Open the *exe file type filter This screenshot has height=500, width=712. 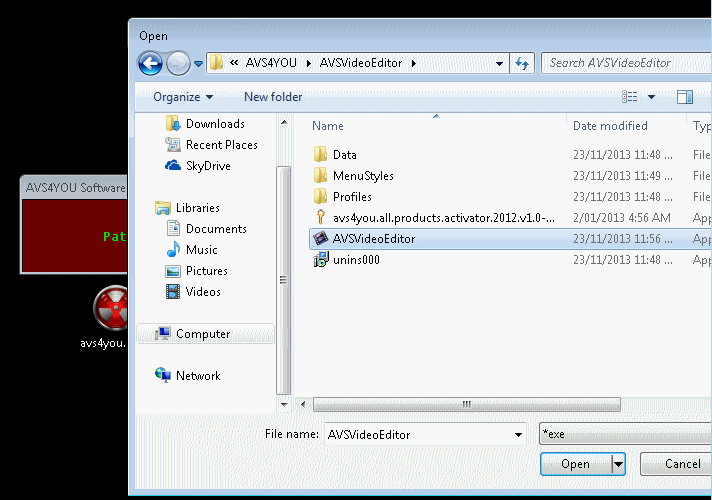tap(625, 434)
